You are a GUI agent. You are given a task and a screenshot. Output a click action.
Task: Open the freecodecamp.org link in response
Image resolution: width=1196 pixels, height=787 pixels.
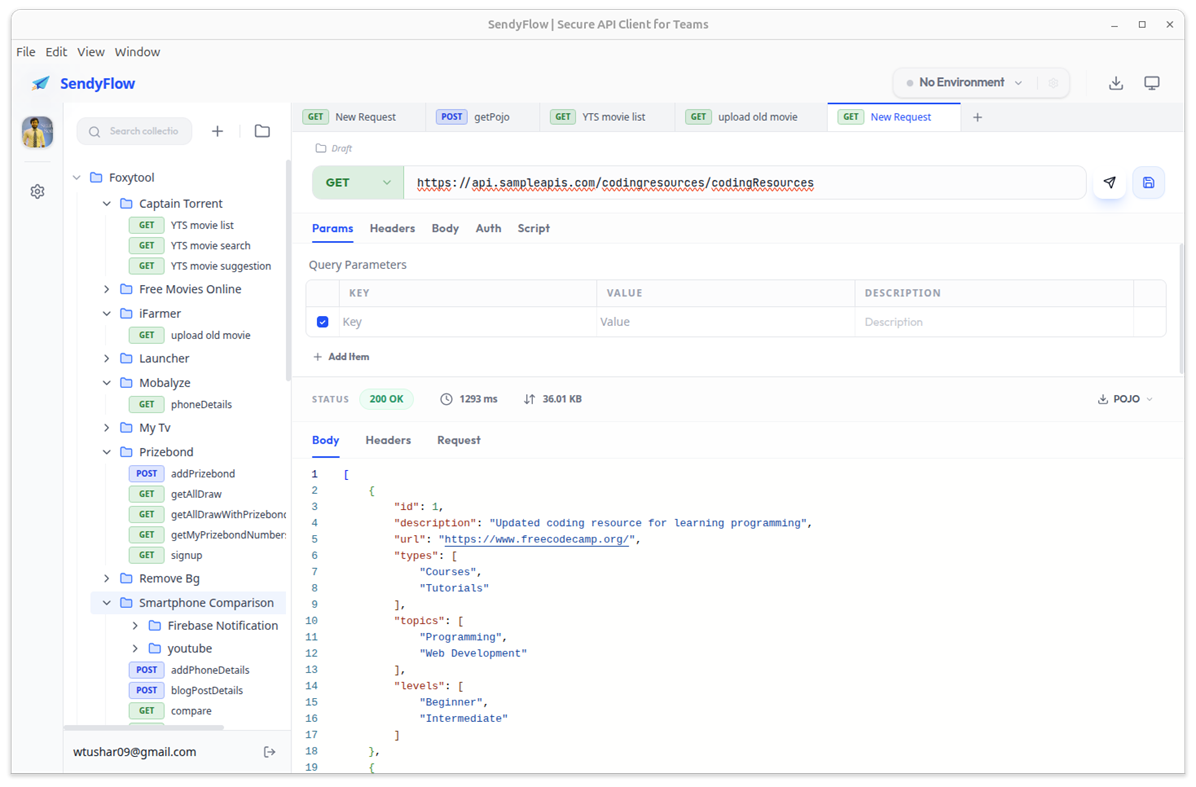(x=538, y=539)
